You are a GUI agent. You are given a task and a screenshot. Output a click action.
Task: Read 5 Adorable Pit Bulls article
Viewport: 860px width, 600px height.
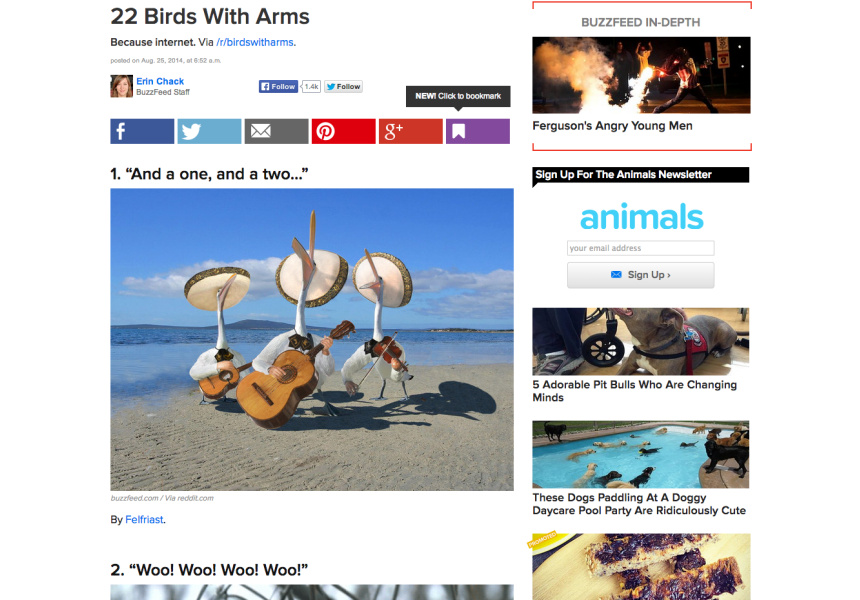point(635,391)
